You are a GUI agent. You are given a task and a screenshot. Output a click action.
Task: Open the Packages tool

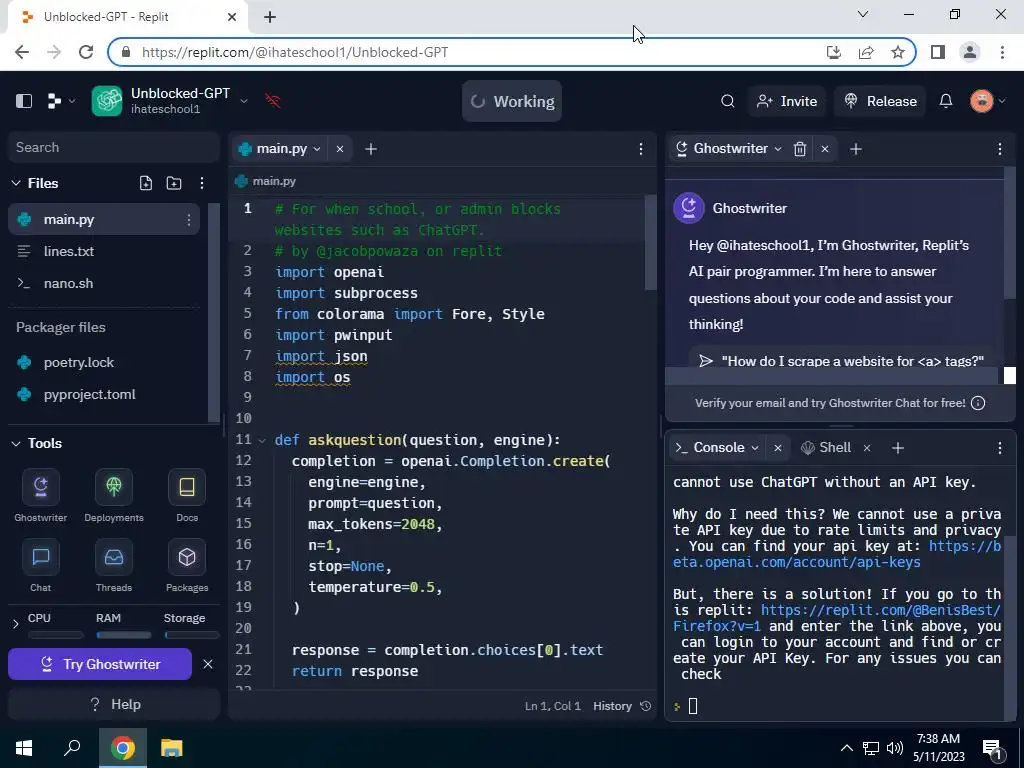click(x=187, y=566)
